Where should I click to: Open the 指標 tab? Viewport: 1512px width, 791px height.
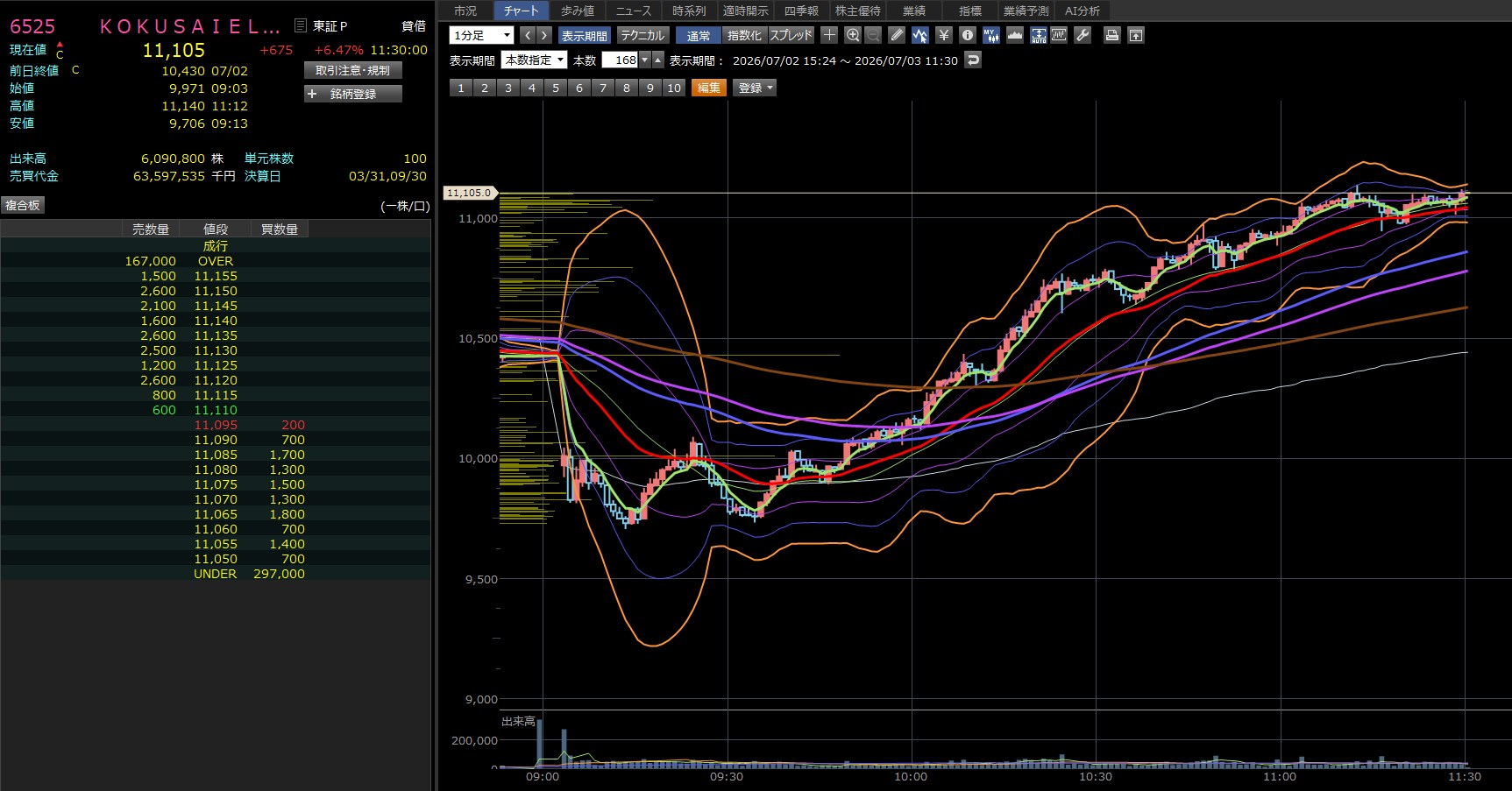coord(969,11)
